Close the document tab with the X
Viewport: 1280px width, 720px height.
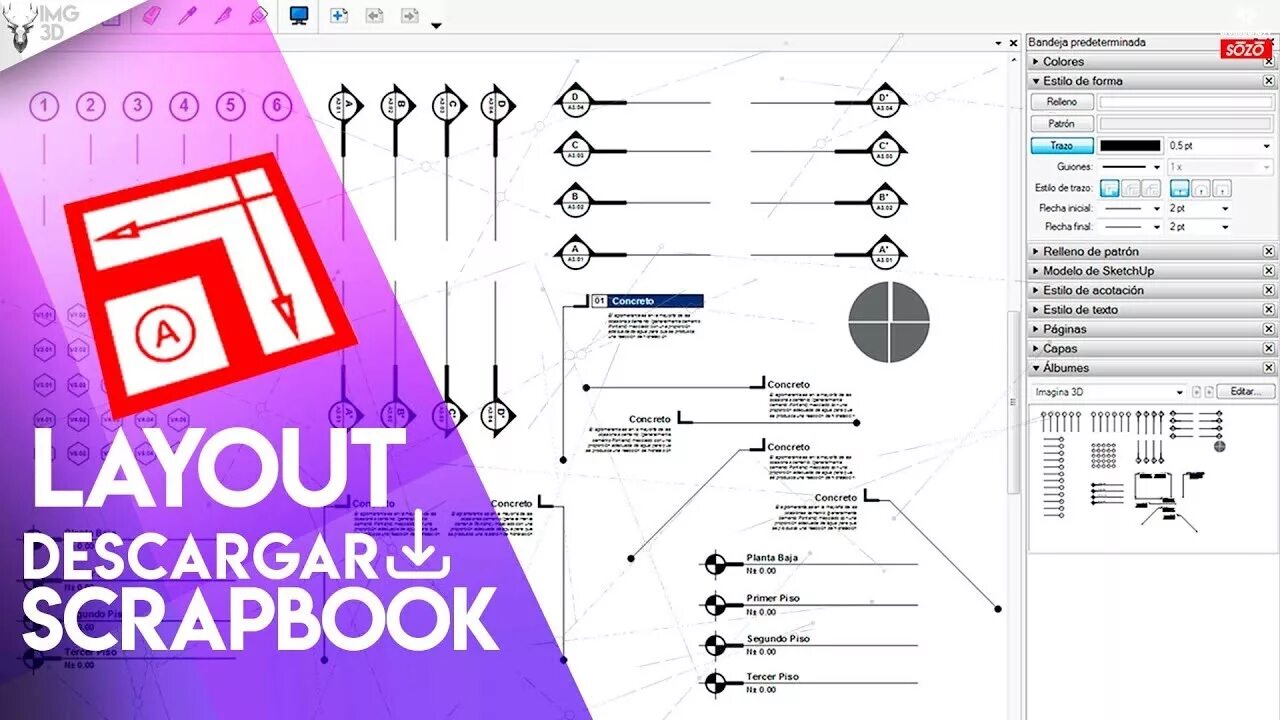tap(1013, 43)
